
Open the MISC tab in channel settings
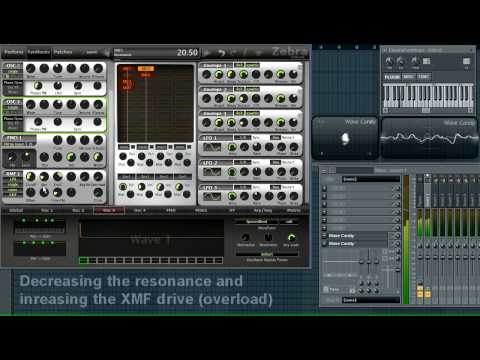pos(408,77)
